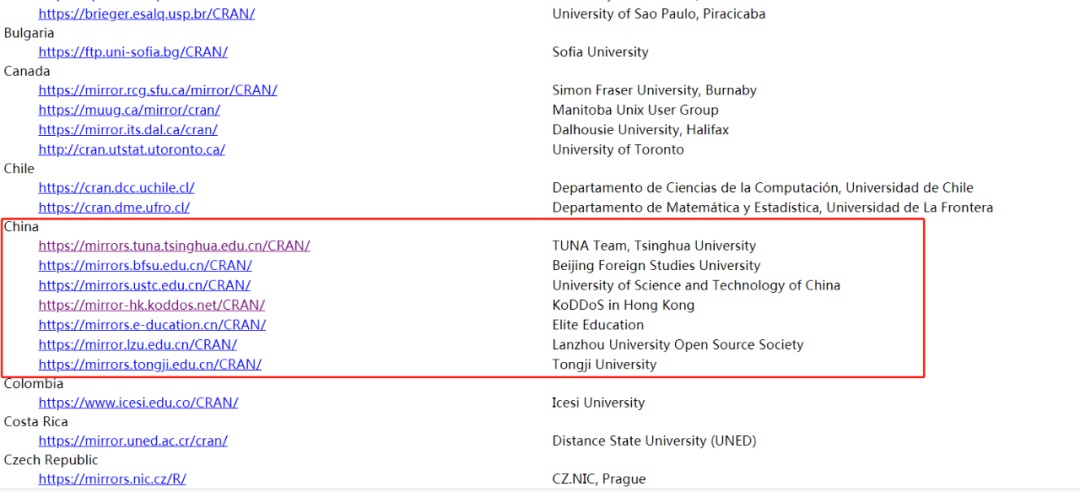Visit the cran.dme.ufro.cl link
Image resolution: width=1080 pixels, height=492 pixels.
[x=114, y=207]
